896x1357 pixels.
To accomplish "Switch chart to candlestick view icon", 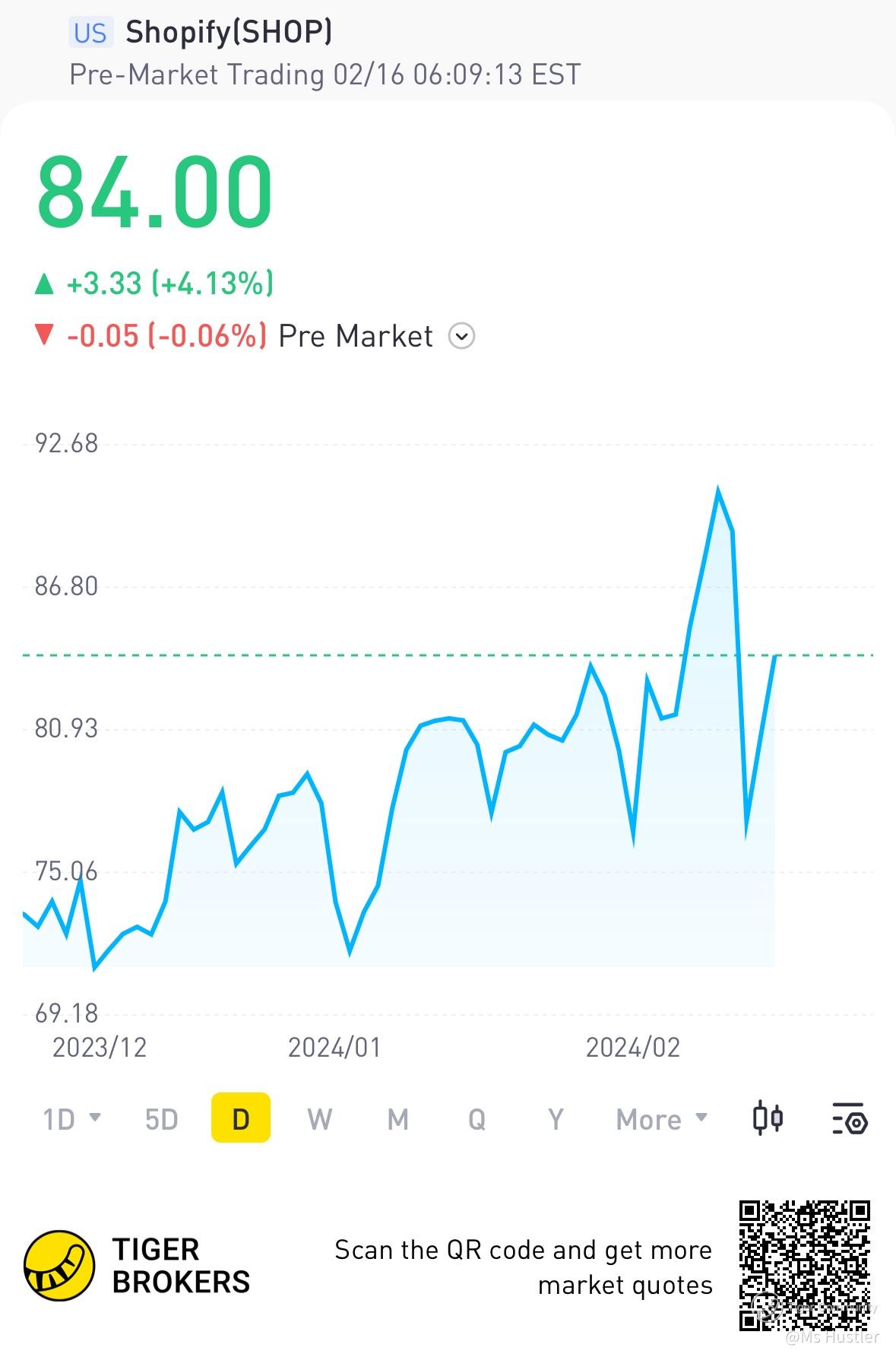I will tap(768, 1118).
